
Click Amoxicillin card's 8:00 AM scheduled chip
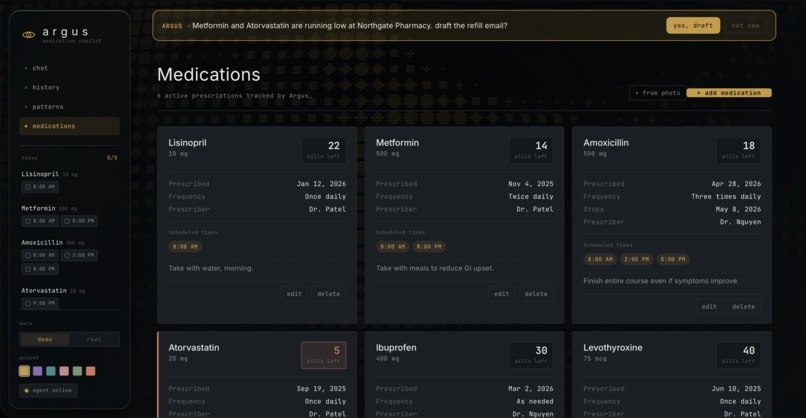pyautogui.click(x=600, y=260)
